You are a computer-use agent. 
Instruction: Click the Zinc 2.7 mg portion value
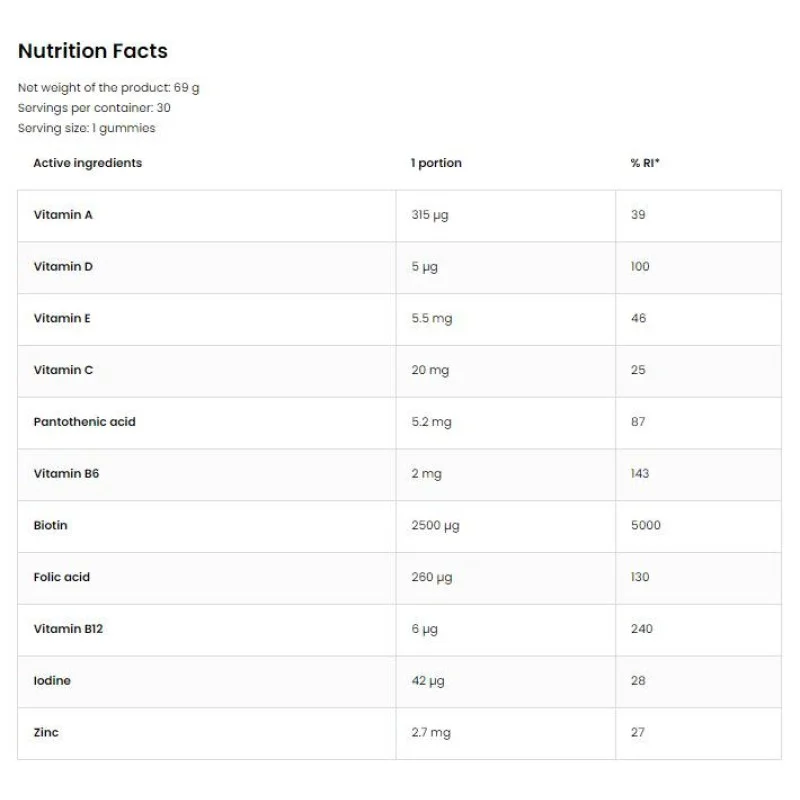(431, 733)
